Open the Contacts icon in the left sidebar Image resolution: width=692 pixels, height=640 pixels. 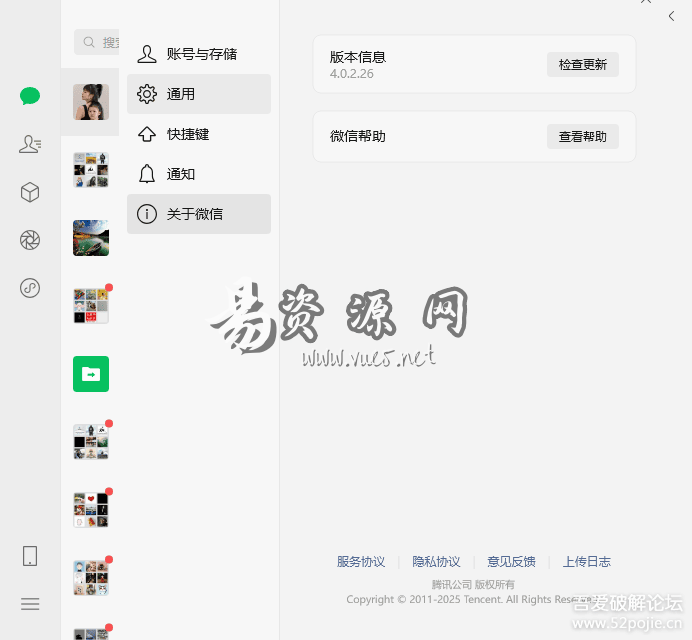tap(30, 144)
